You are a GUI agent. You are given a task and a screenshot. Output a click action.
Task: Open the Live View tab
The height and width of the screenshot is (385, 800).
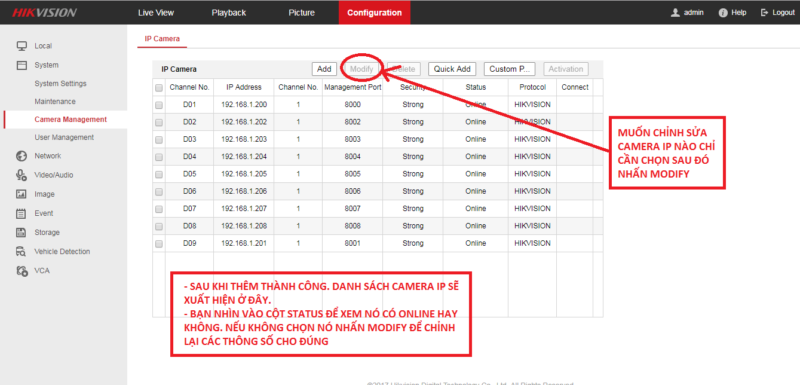(156, 13)
